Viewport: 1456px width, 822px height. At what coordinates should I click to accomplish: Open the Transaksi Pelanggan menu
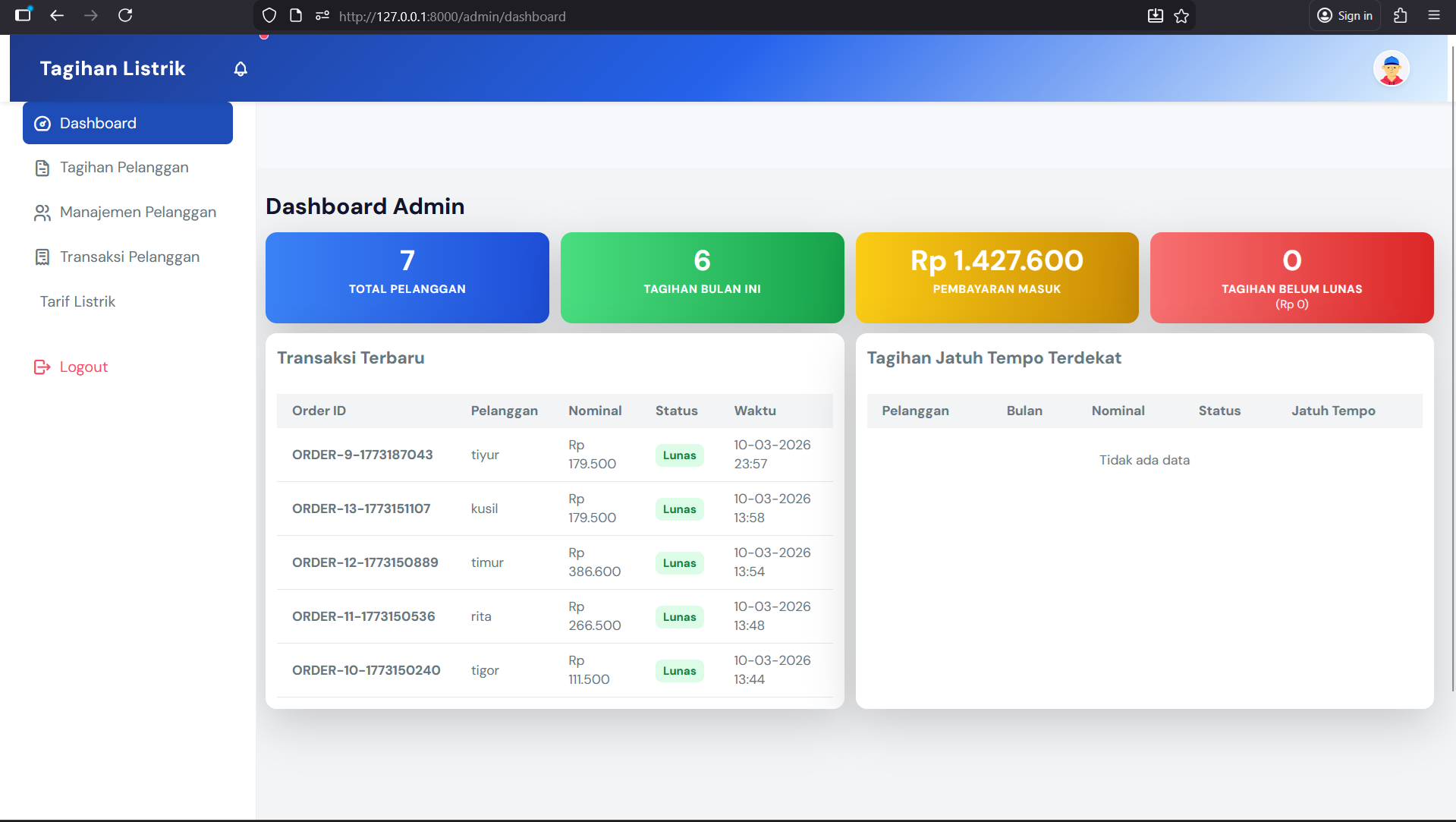[x=127, y=257]
